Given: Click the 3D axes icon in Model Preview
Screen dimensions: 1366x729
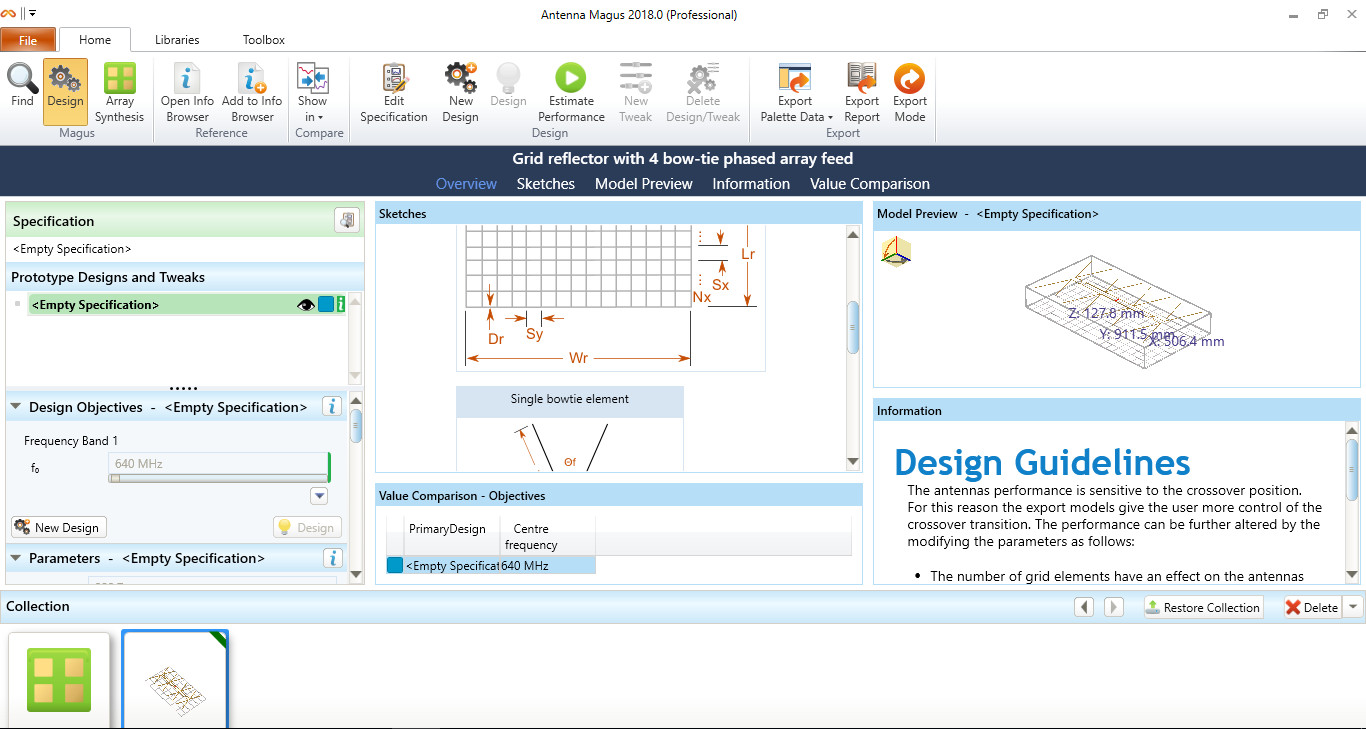Looking at the screenshot, I should [896, 251].
